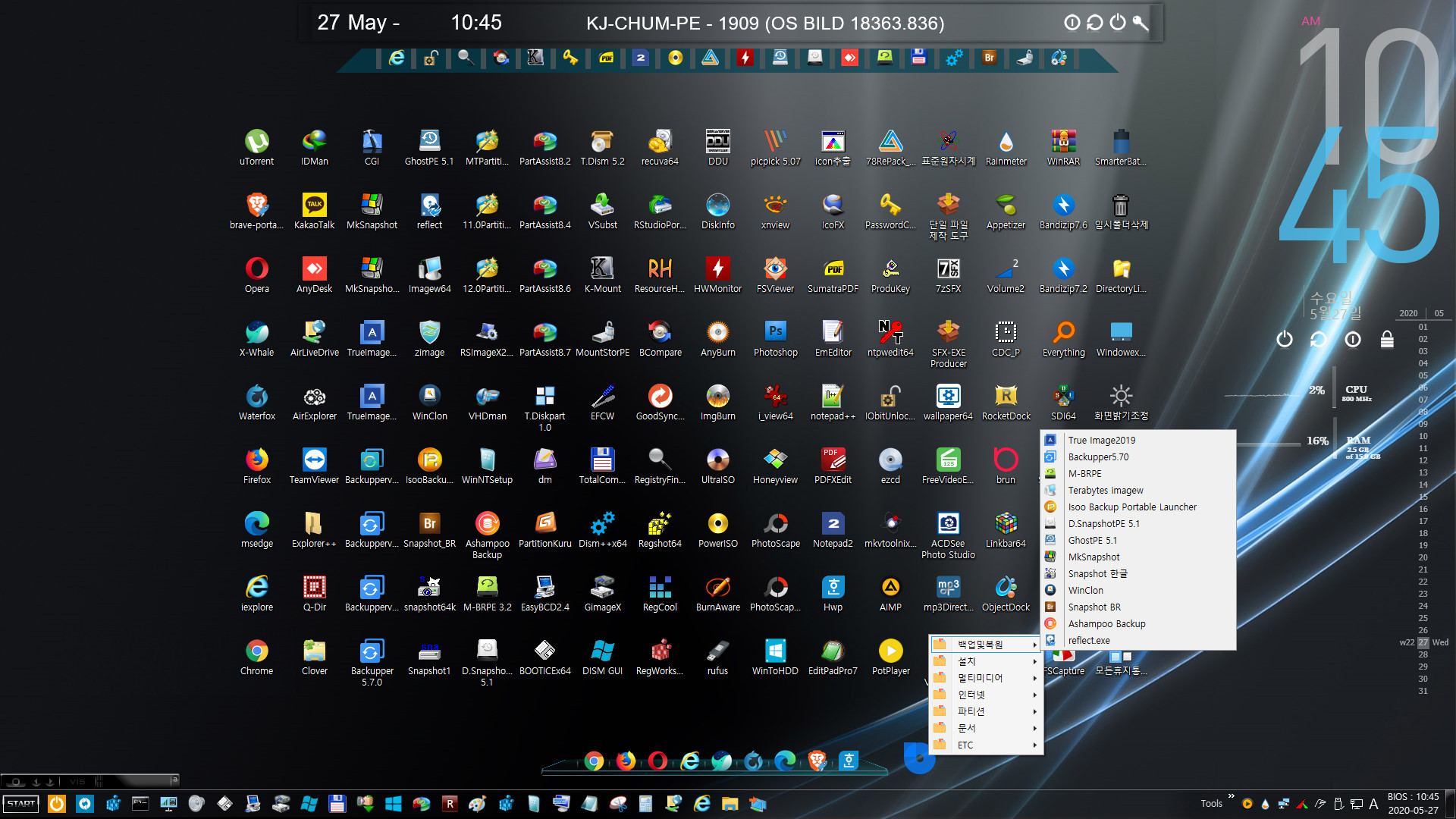Select Terabytes imagew menu entry
The width and height of the screenshot is (1456, 819).
click(1138, 490)
